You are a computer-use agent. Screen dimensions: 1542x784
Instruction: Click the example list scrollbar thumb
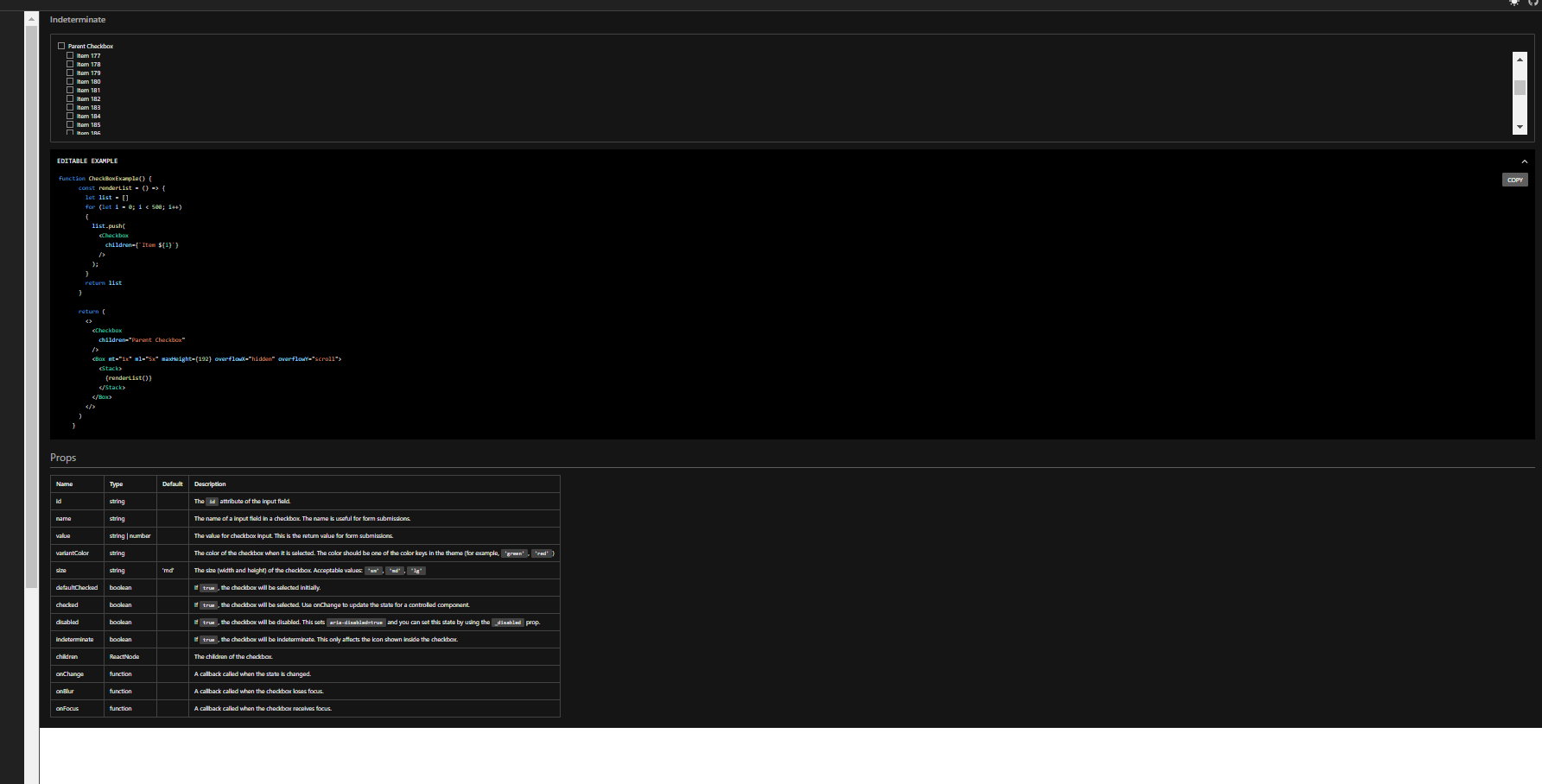point(1520,86)
